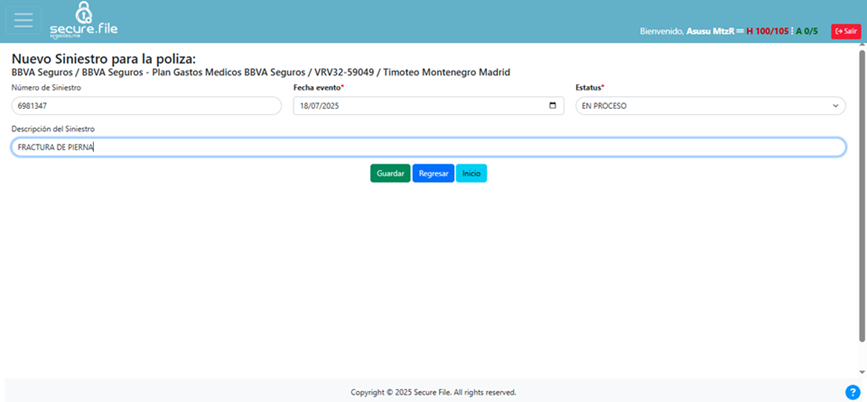The image size is (867, 402).
Task: Click the scrollbar up arrow
Action: tap(862, 48)
